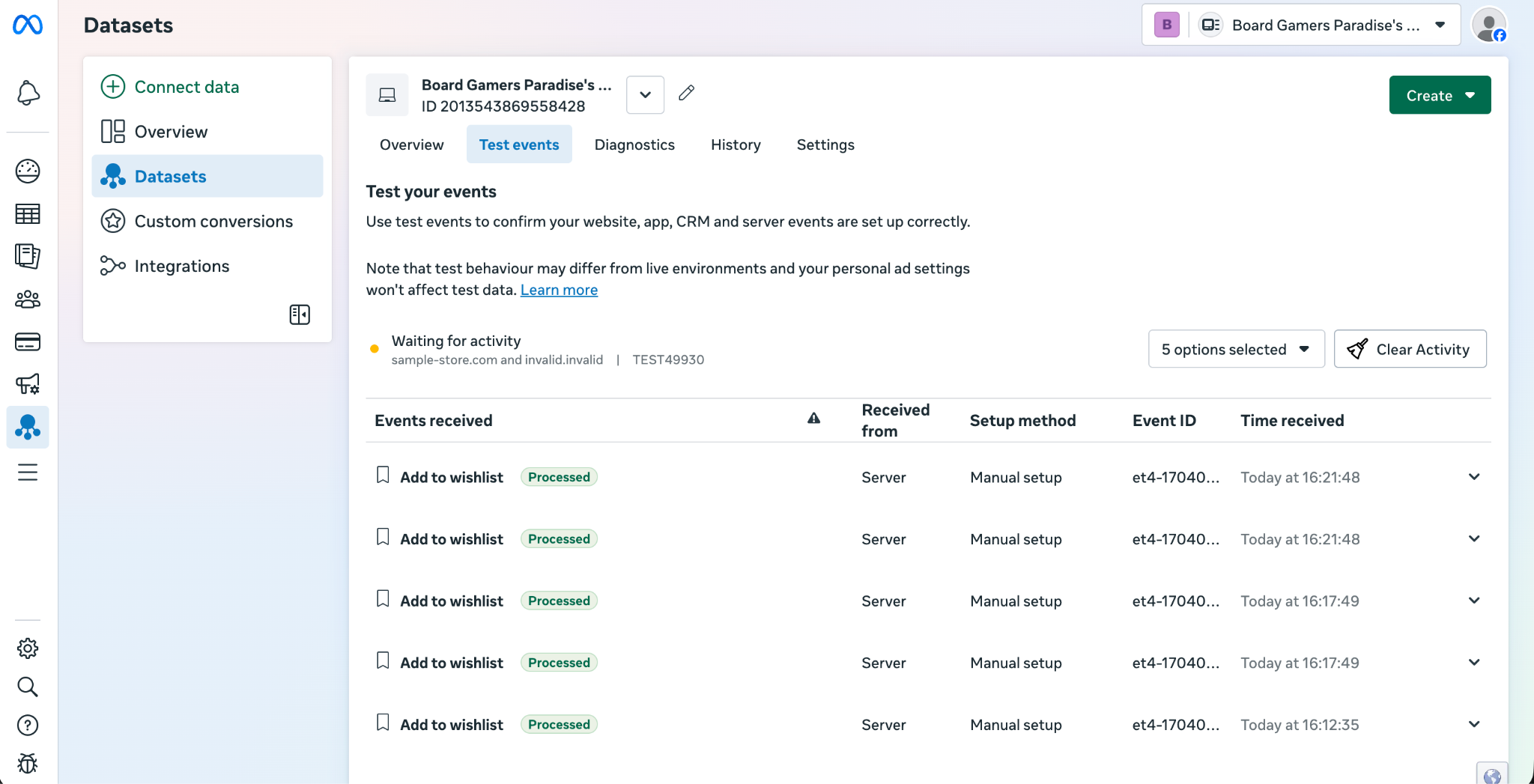The image size is (1534, 784).
Task: Click the bug report icon
Action: (x=28, y=763)
